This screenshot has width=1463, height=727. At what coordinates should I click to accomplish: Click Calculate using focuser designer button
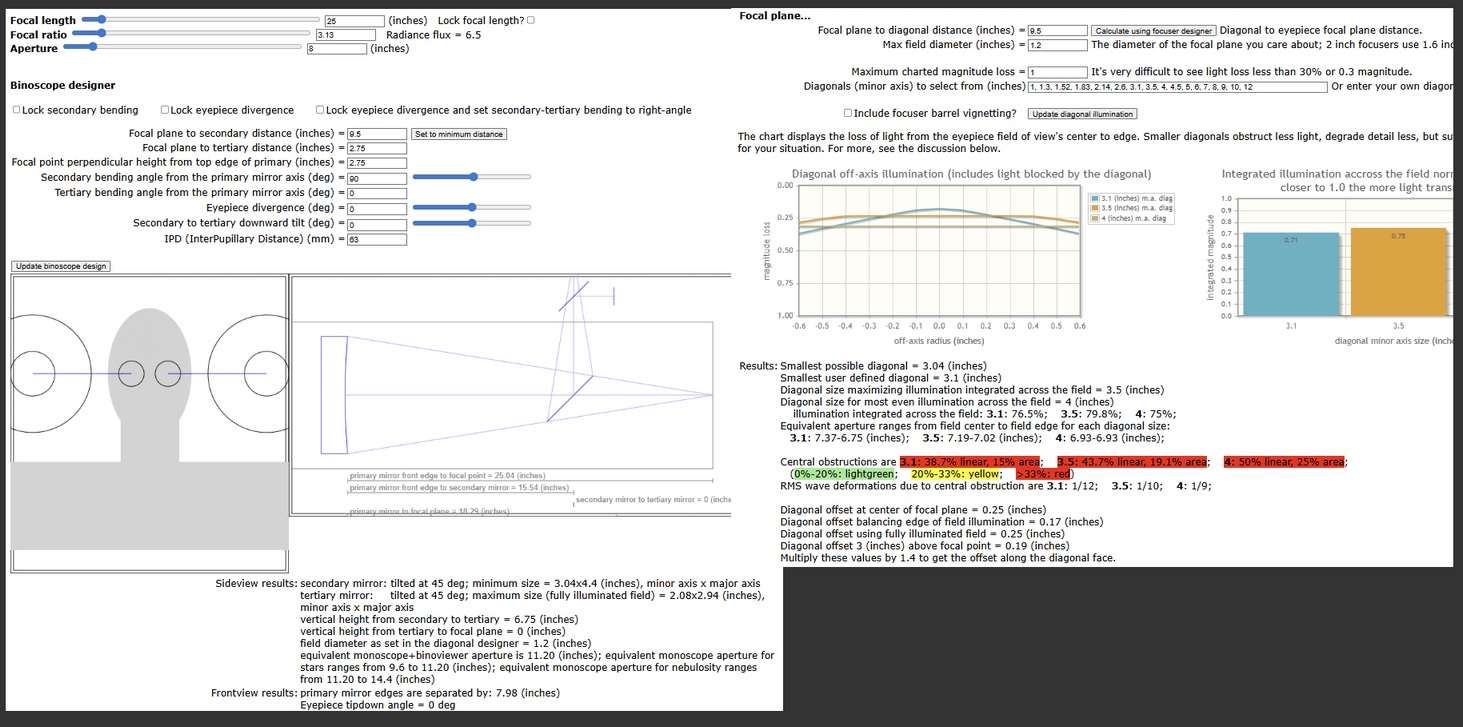pyautogui.click(x=1154, y=31)
